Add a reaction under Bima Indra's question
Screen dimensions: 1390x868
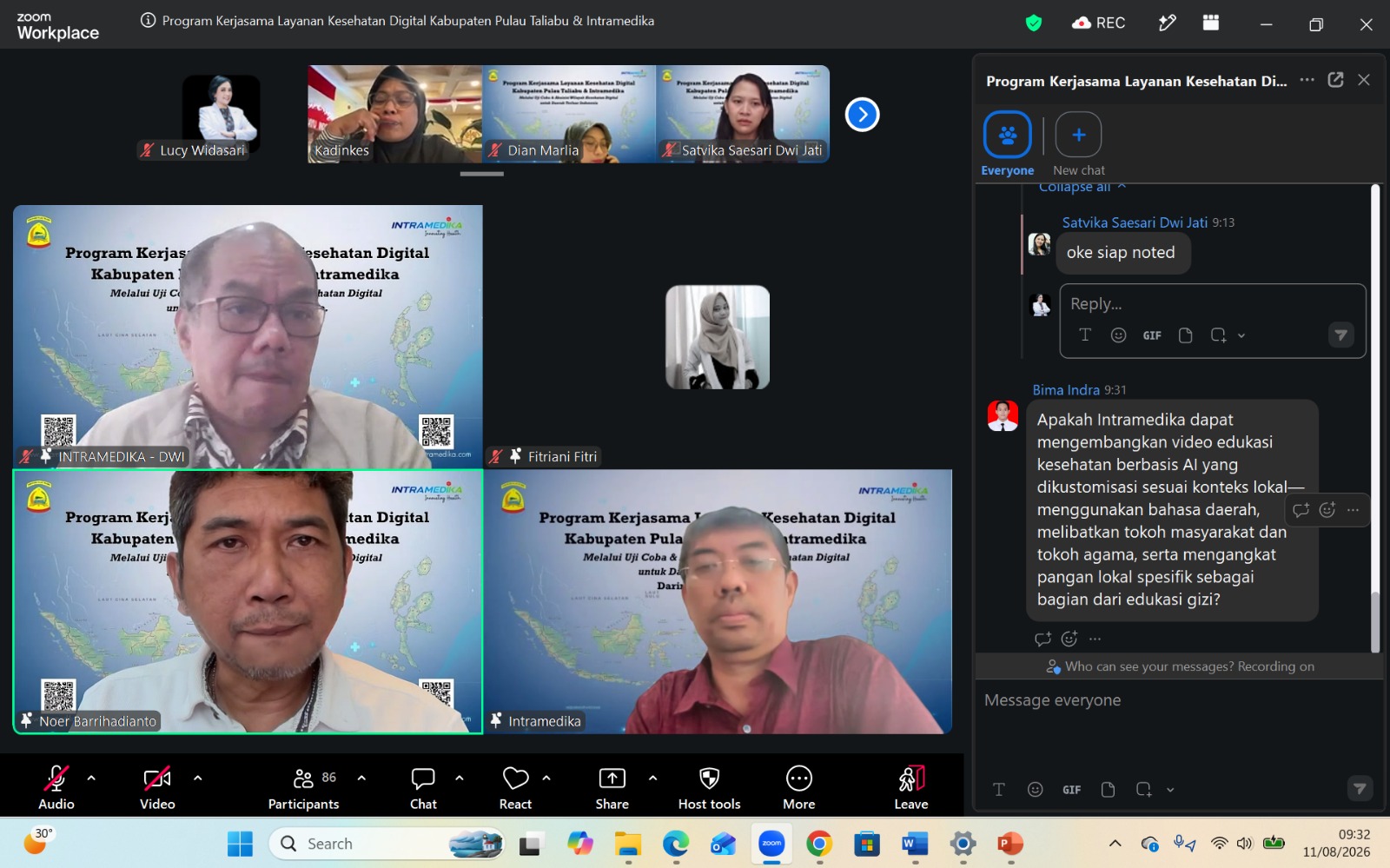(x=1069, y=639)
